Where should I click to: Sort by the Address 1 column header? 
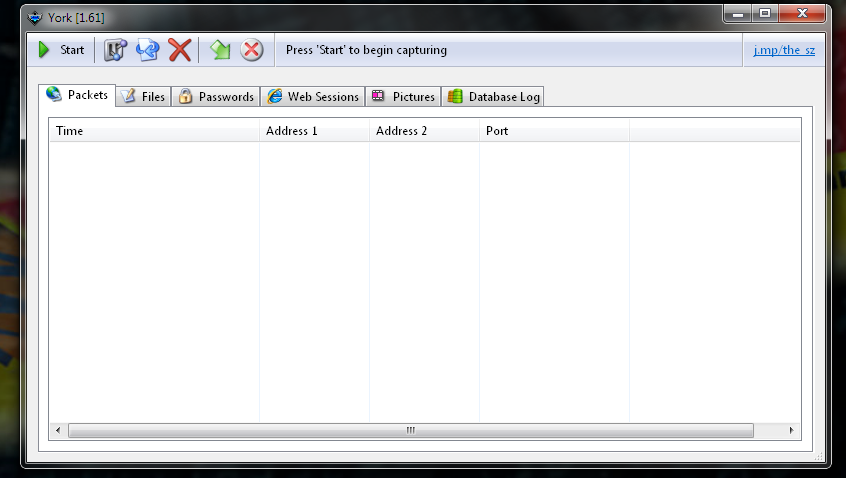tap(315, 131)
